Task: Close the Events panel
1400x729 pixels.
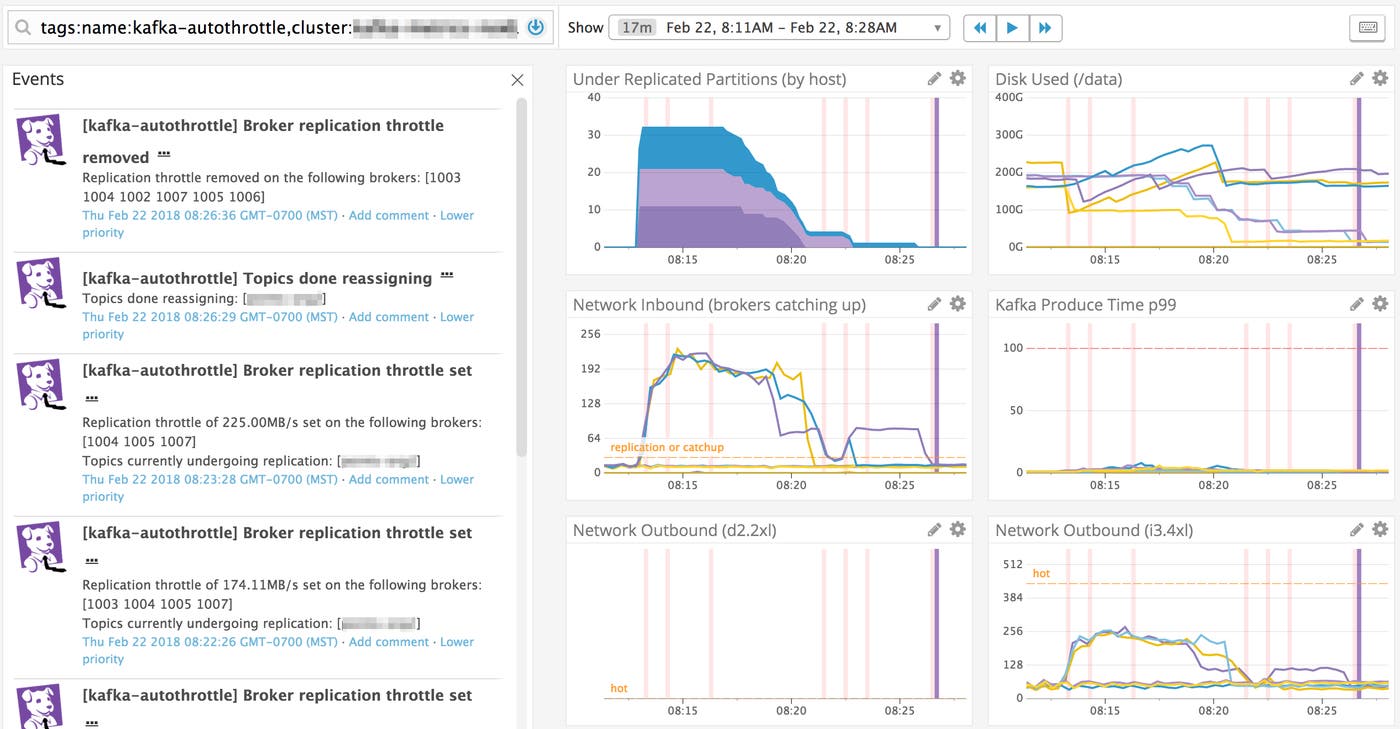Action: pyautogui.click(x=517, y=80)
